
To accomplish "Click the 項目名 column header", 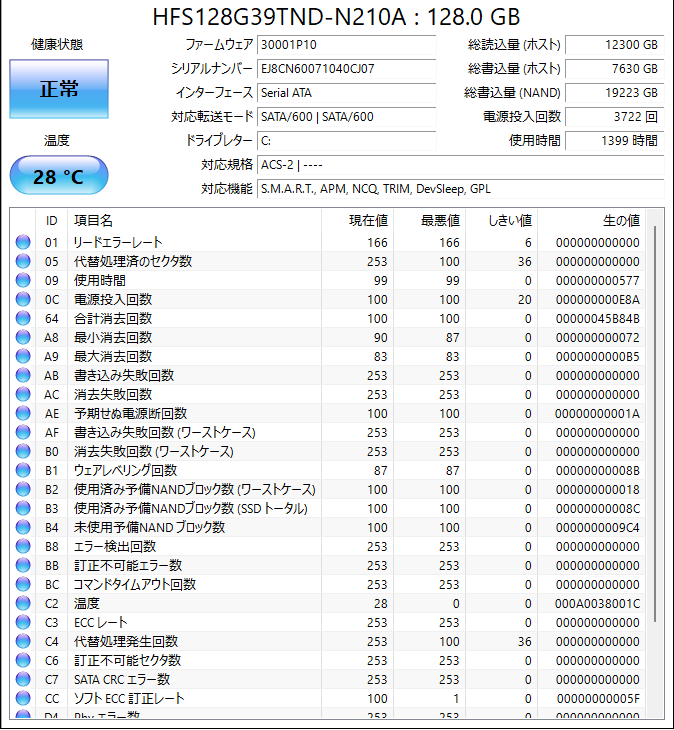I will (x=194, y=221).
